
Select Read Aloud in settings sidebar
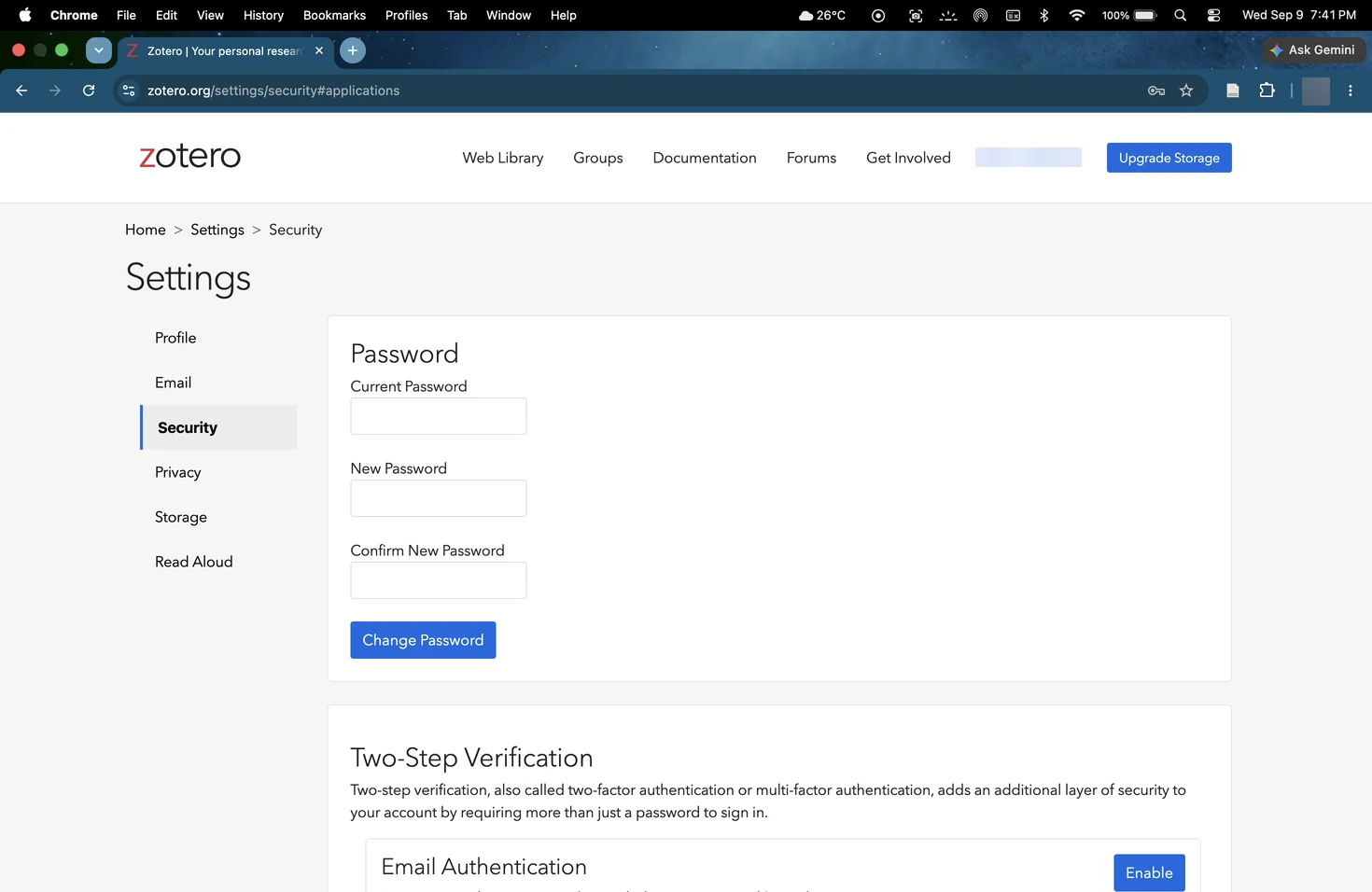coord(218,562)
